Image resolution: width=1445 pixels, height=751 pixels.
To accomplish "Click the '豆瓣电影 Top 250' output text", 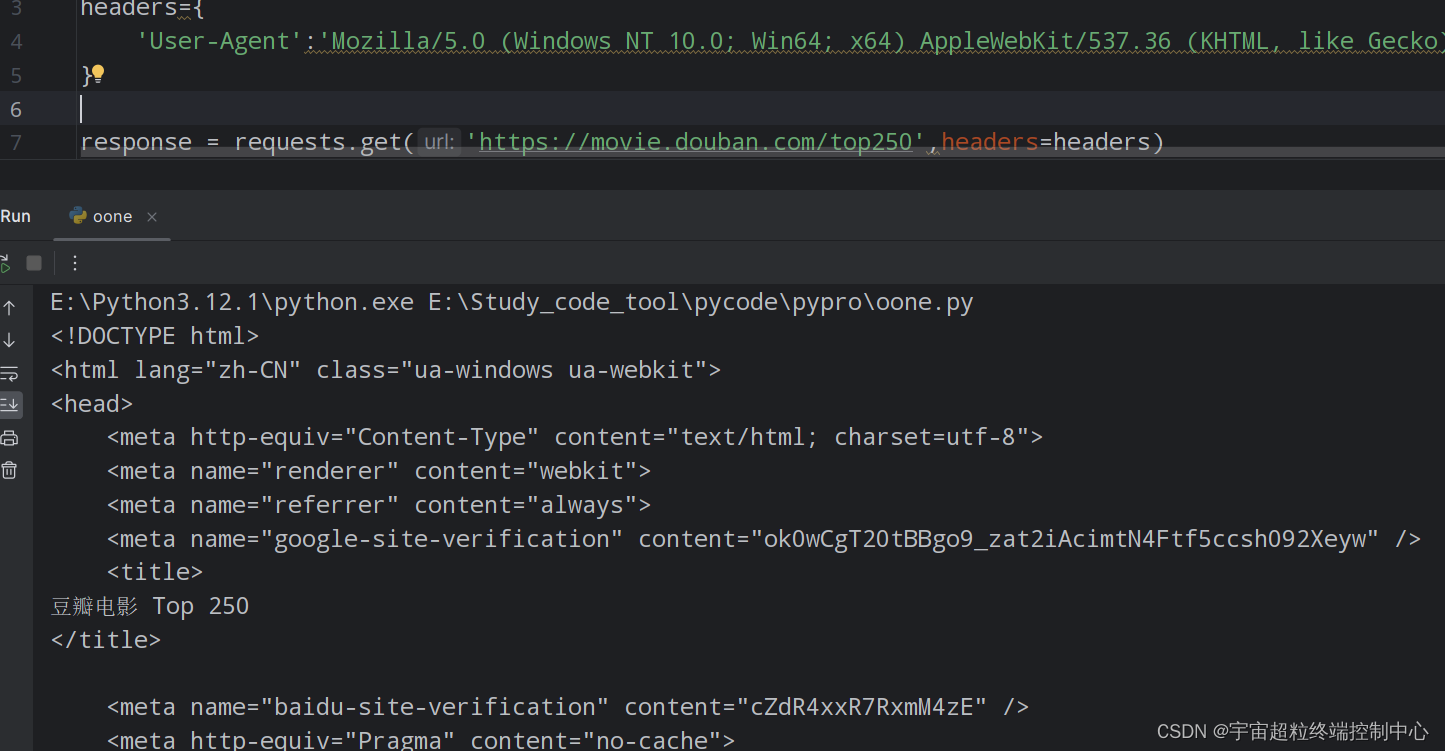I will 150,606.
